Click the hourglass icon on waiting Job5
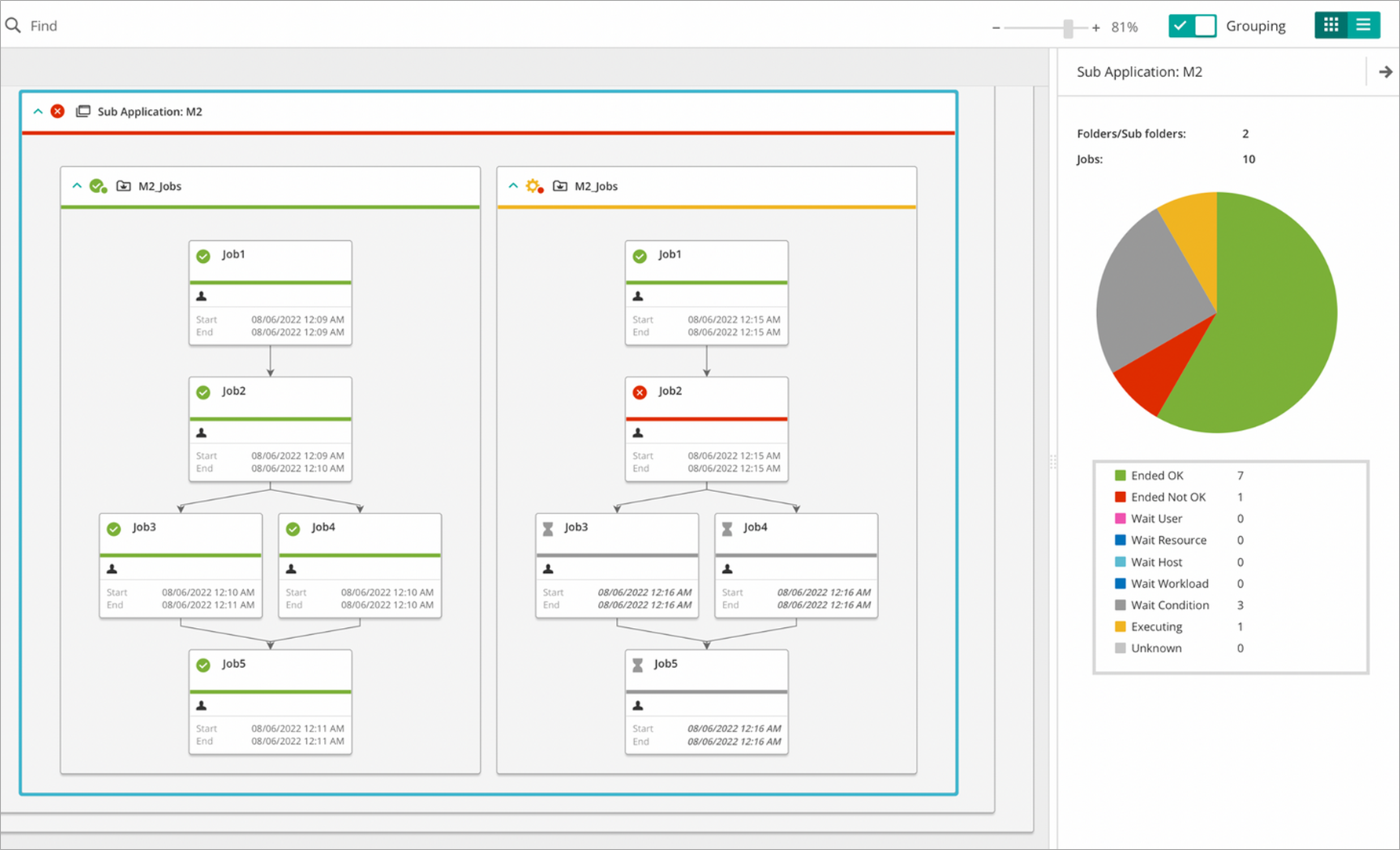Image resolution: width=1400 pixels, height=850 pixels. [638, 665]
